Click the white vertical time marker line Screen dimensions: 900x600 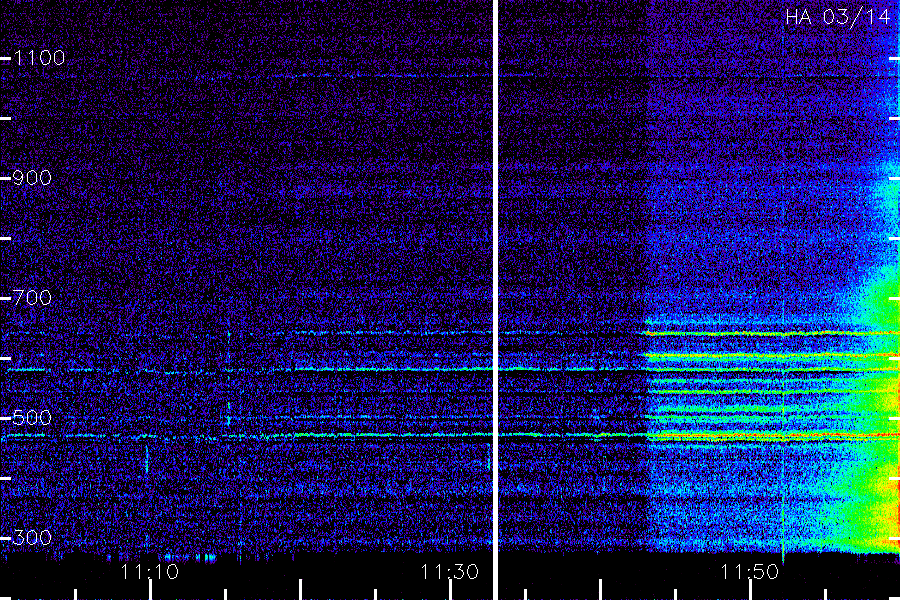tap(495, 300)
